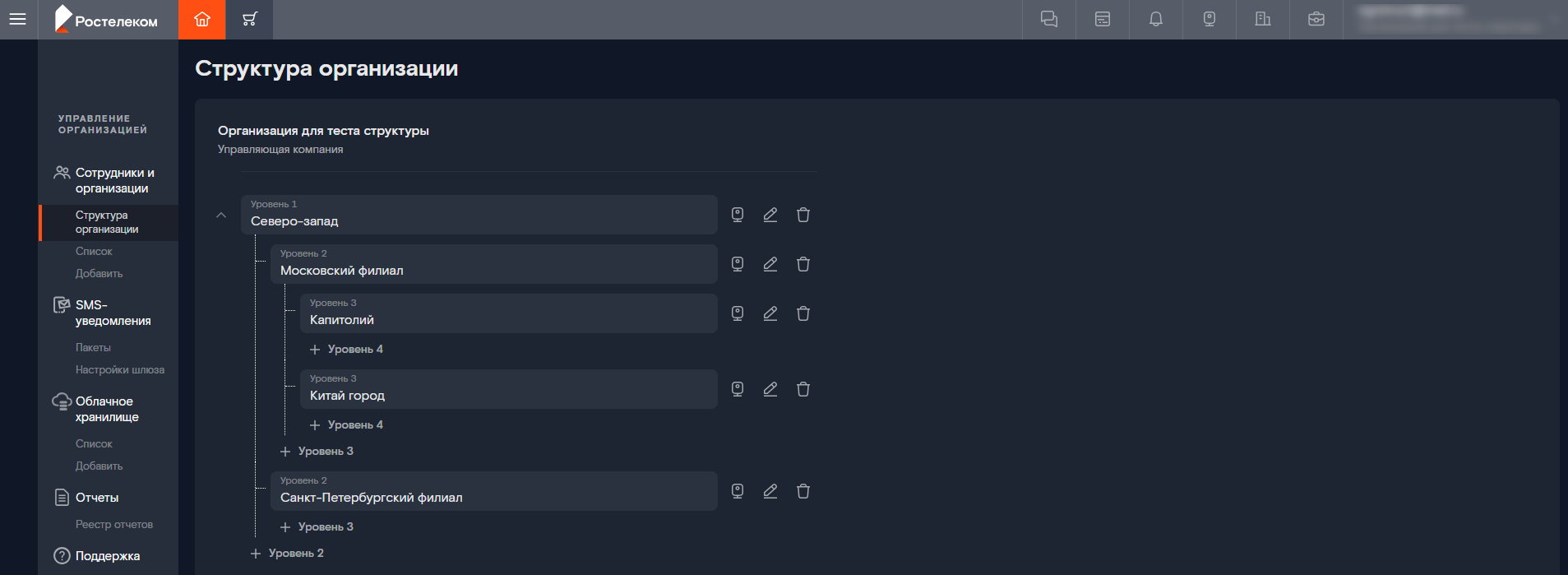Image resolution: width=1568 pixels, height=575 pixels.
Task: Delete the Капитолий unit with trash icon
Action: [803, 313]
